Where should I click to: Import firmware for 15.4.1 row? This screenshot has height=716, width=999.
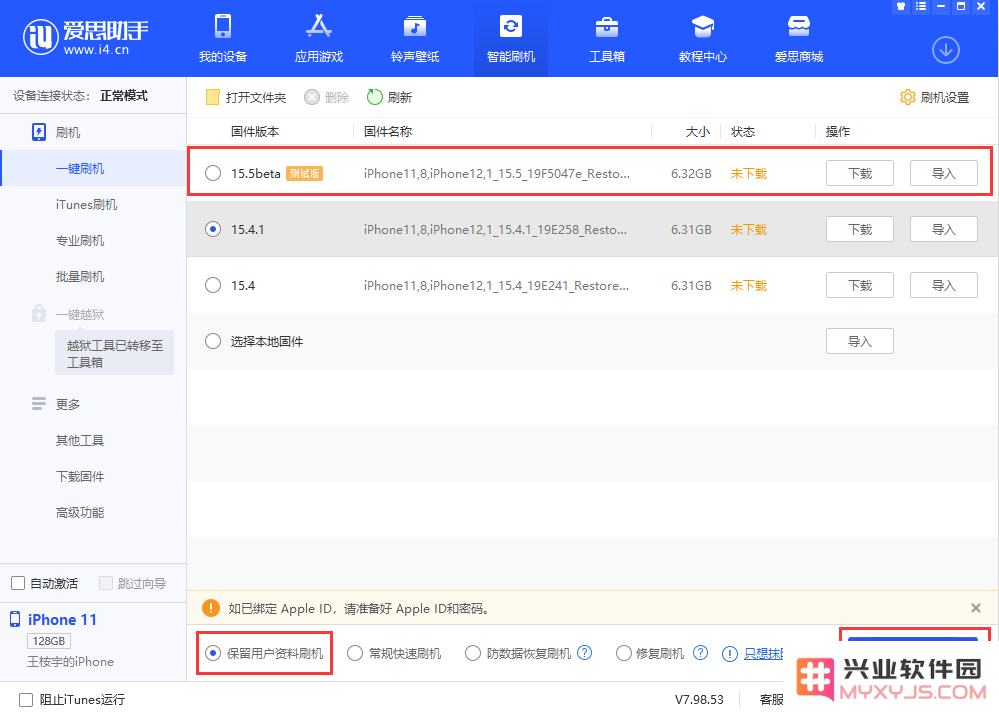coord(944,229)
